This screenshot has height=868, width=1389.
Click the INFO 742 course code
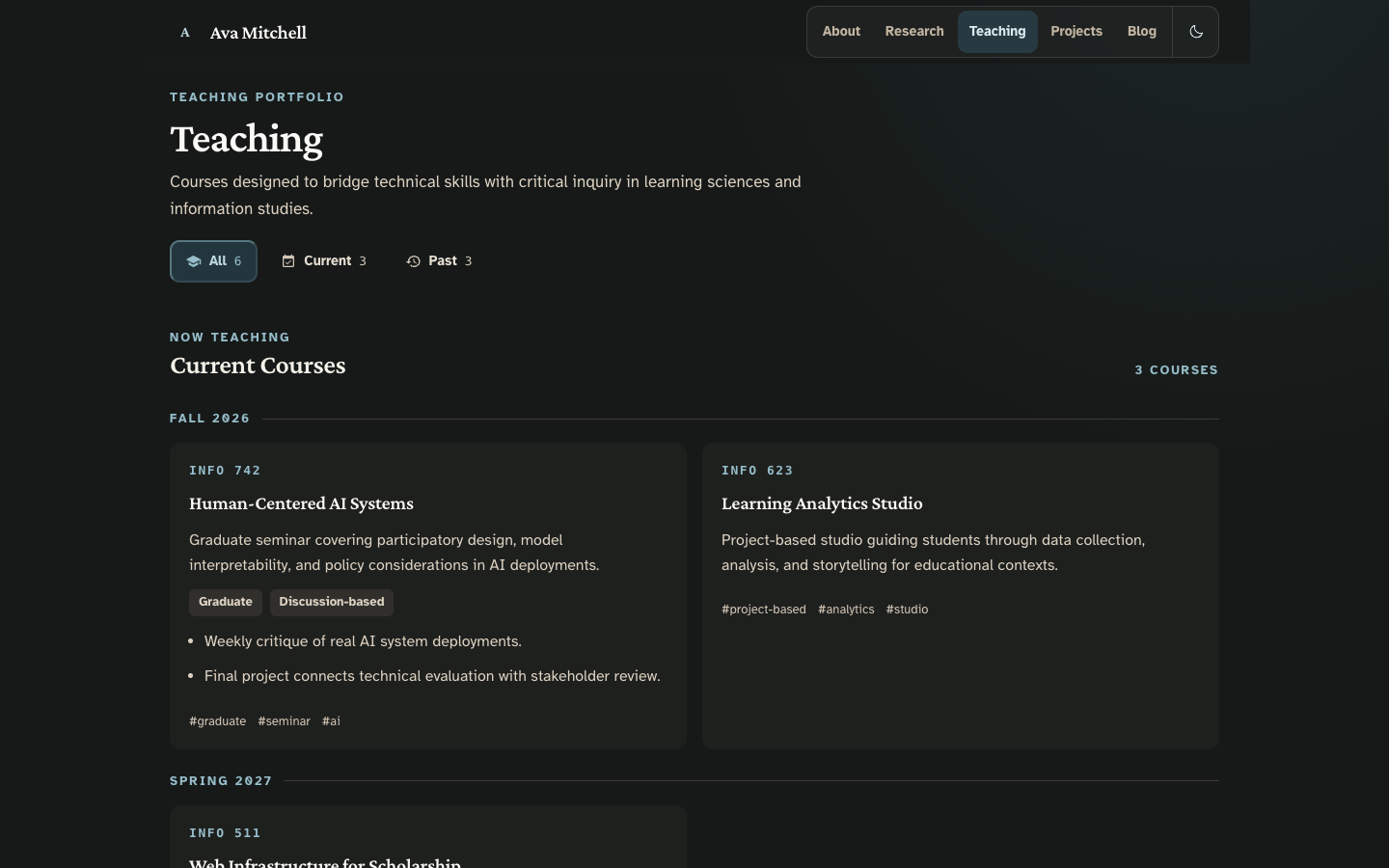tap(225, 471)
